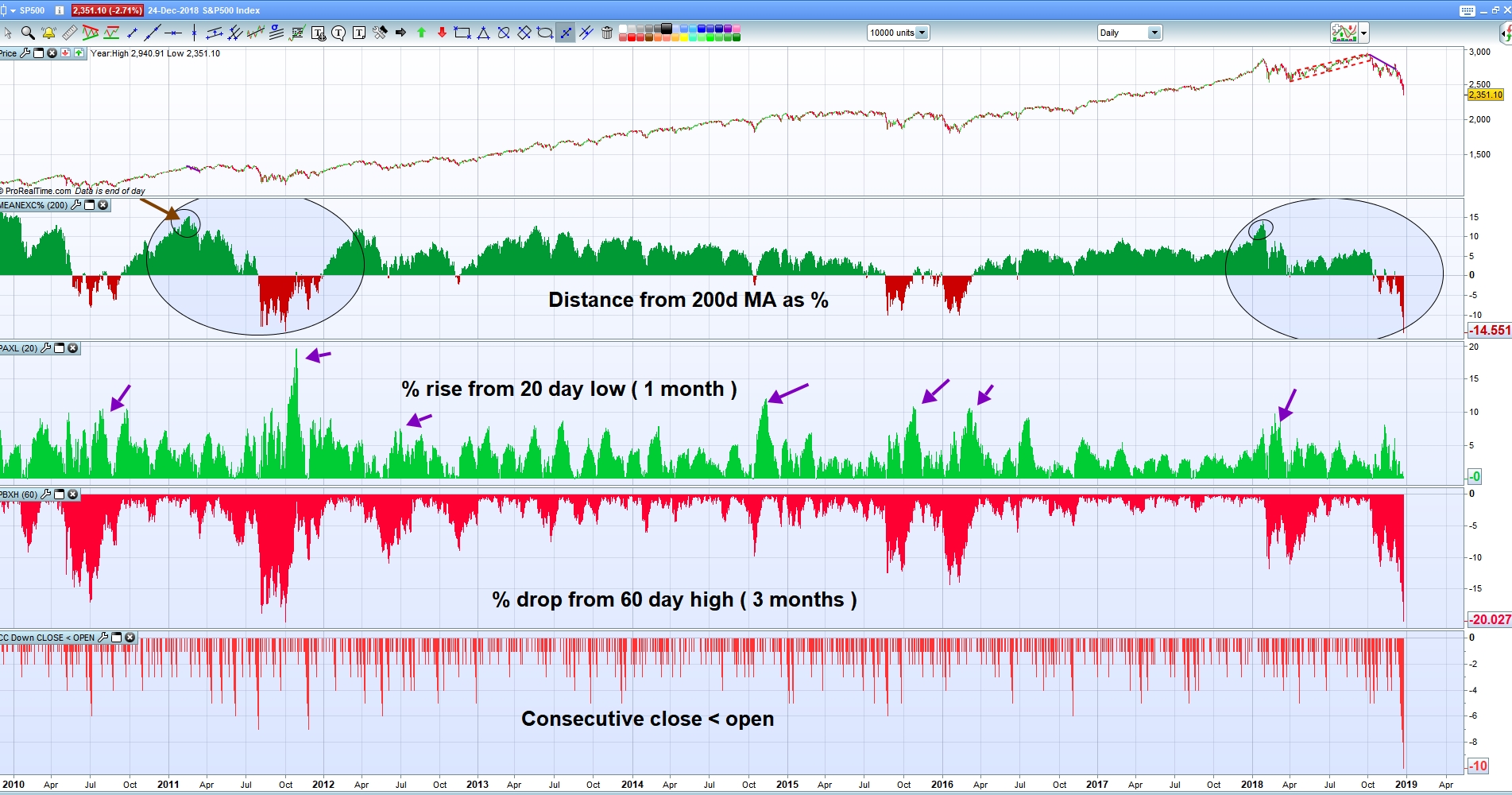Click the PBXH (60) panel label
The image size is (1512, 795).
[x=19, y=494]
